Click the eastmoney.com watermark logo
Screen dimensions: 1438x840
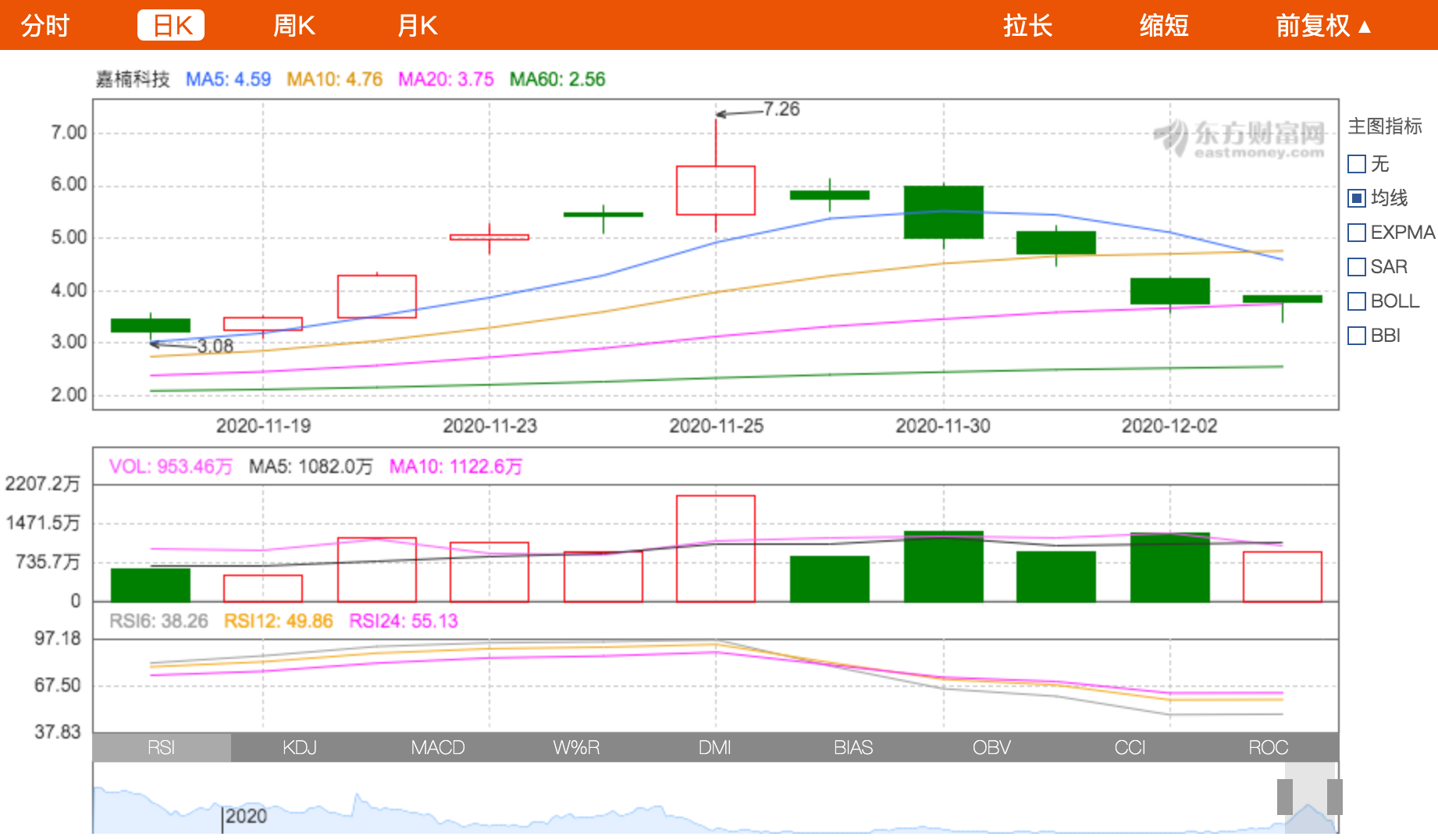coord(1241,139)
